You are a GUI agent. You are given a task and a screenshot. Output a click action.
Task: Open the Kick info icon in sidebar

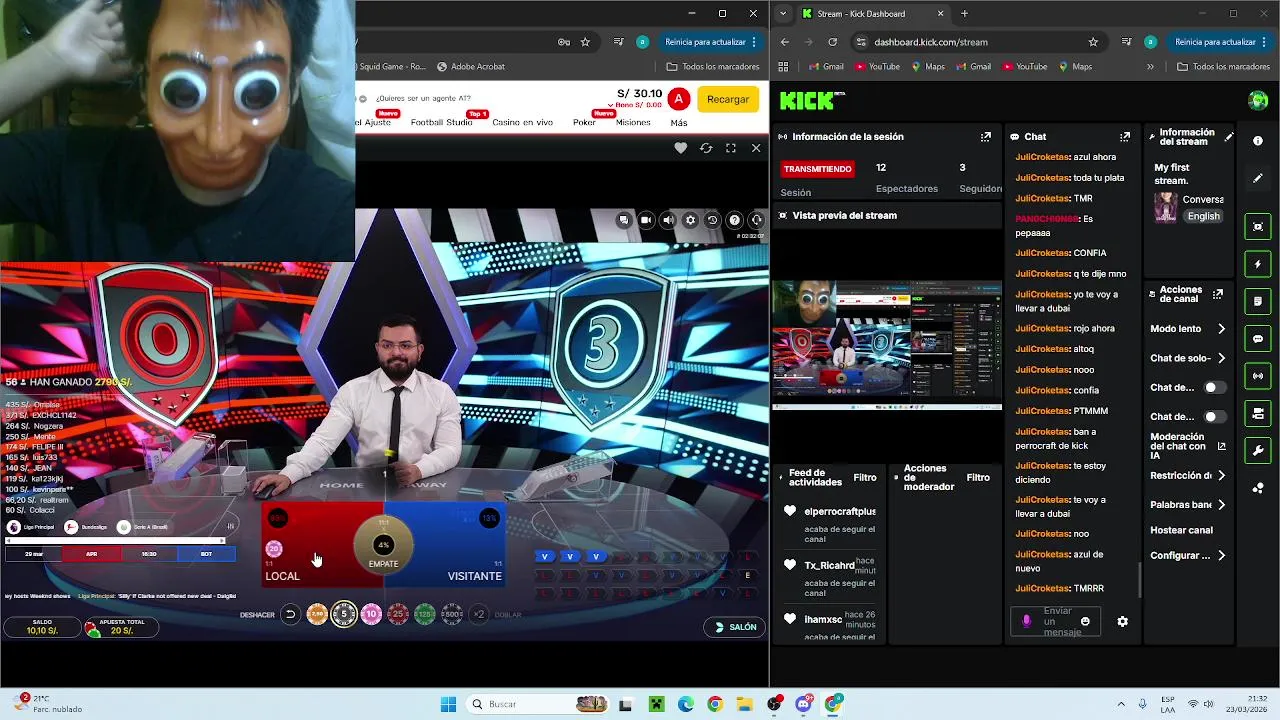[x=1258, y=141]
